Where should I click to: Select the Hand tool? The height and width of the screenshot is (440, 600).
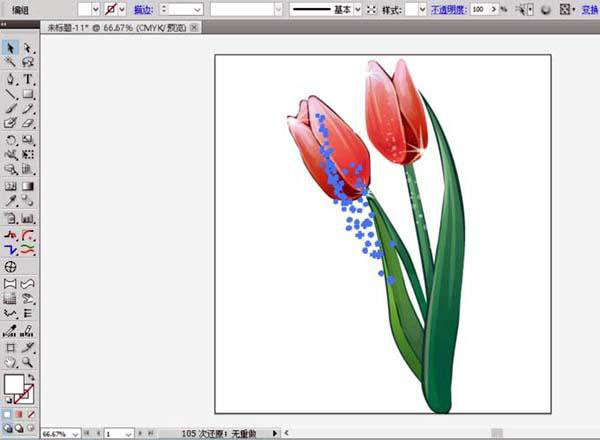[x=10, y=360]
